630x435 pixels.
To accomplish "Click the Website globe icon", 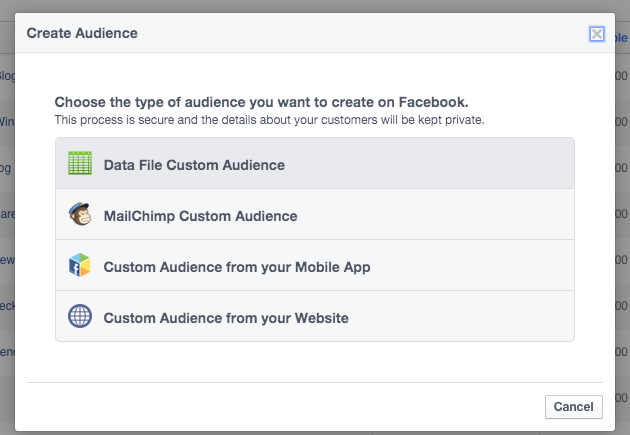I will pos(80,317).
